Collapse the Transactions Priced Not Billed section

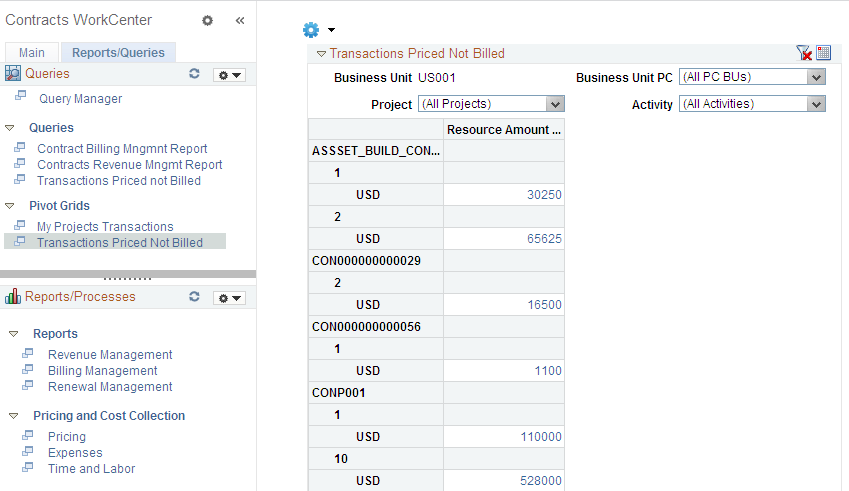(321, 54)
